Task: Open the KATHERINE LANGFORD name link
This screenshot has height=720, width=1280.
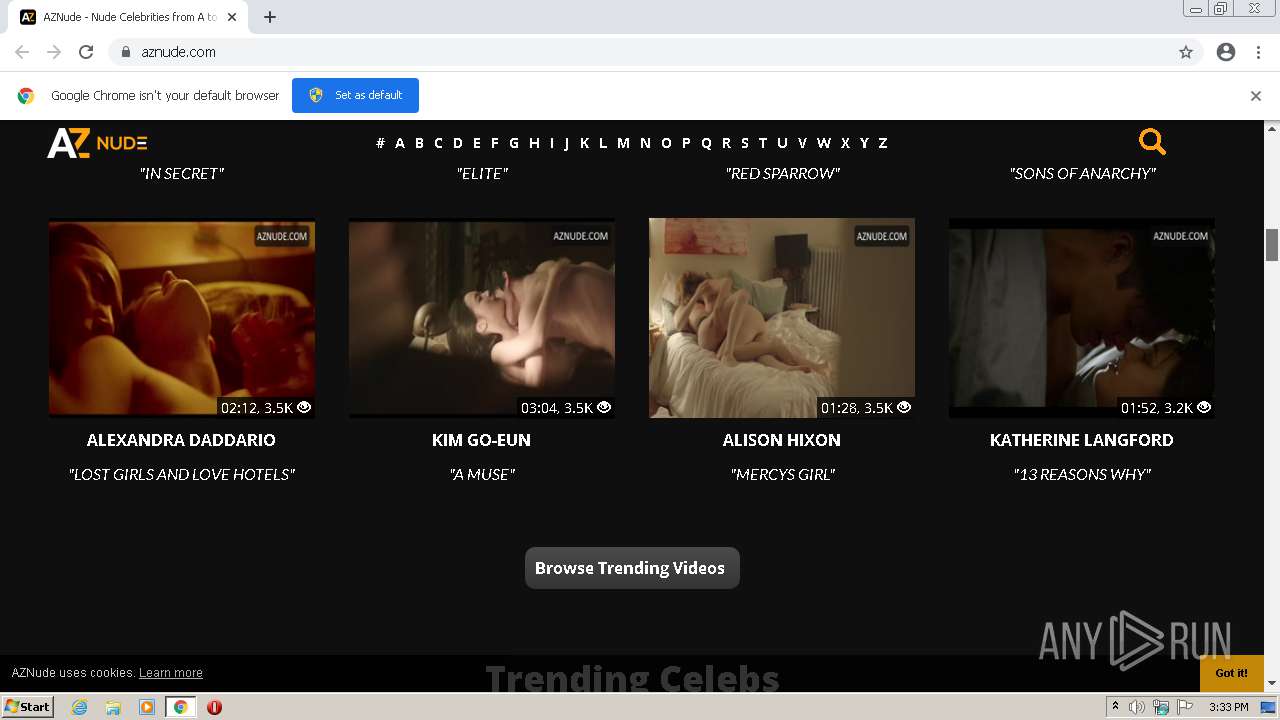Action: coord(1082,440)
